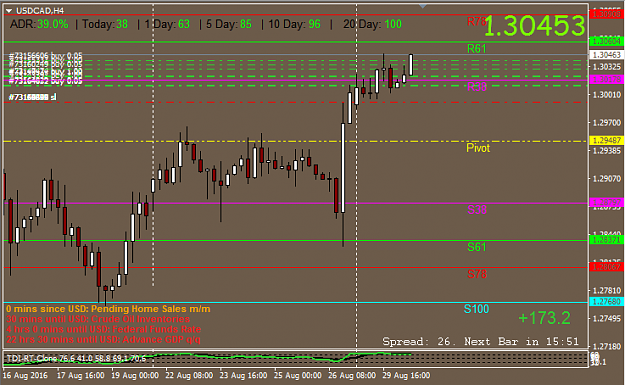Select the cyan S100 support label
Viewport: 625px width, 385px height.
pos(476,309)
